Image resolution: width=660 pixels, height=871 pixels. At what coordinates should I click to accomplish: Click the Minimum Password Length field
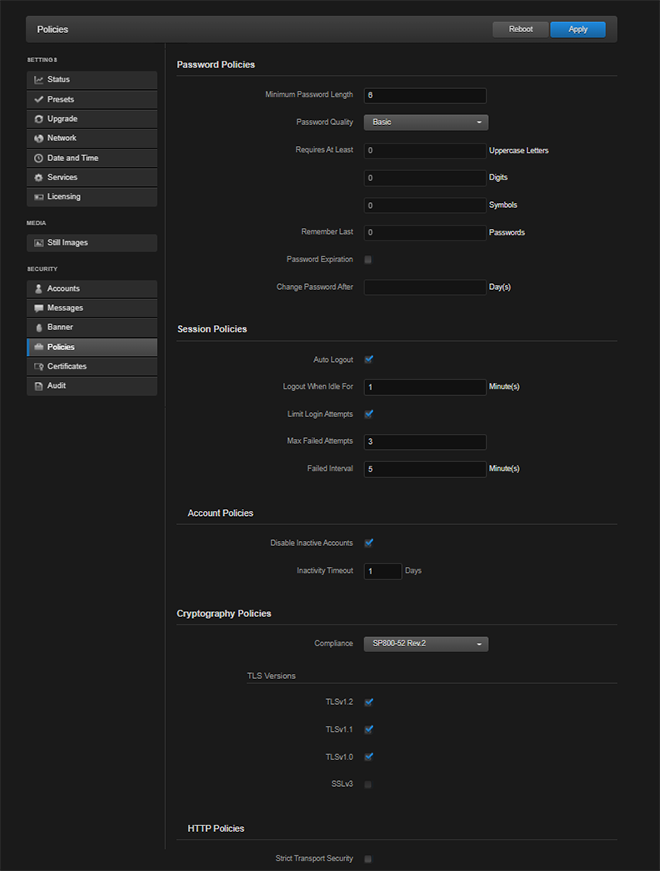click(x=425, y=96)
